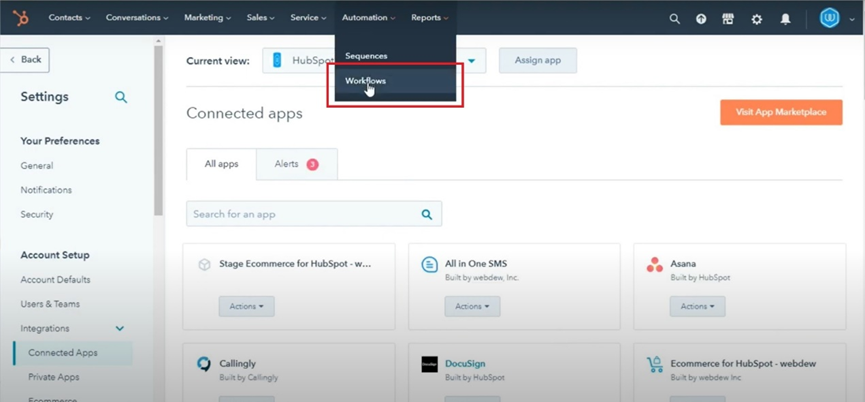This screenshot has height=402, width=865.
Task: Open the Contacts menu
Action: click(x=69, y=18)
